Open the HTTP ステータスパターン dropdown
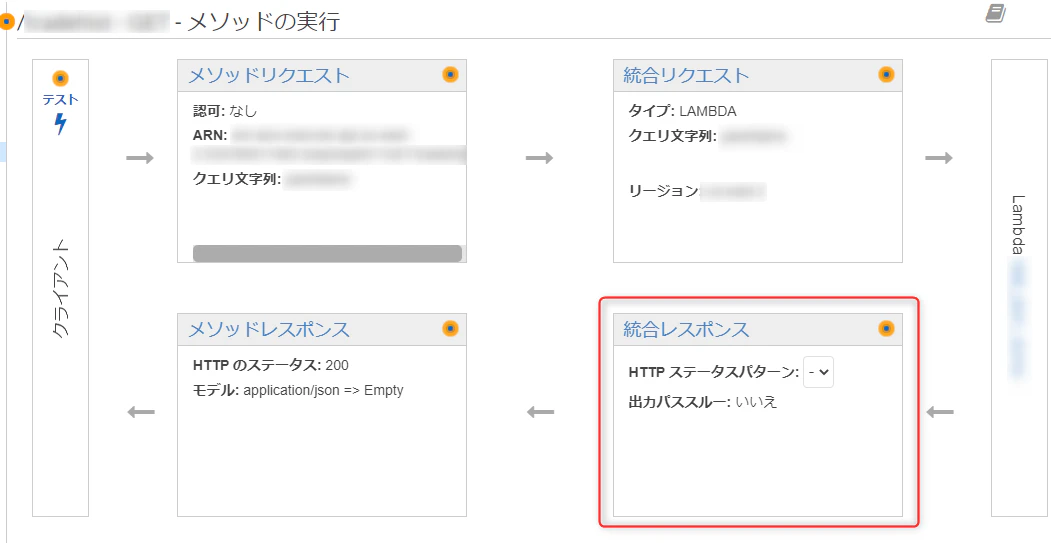 click(x=818, y=372)
